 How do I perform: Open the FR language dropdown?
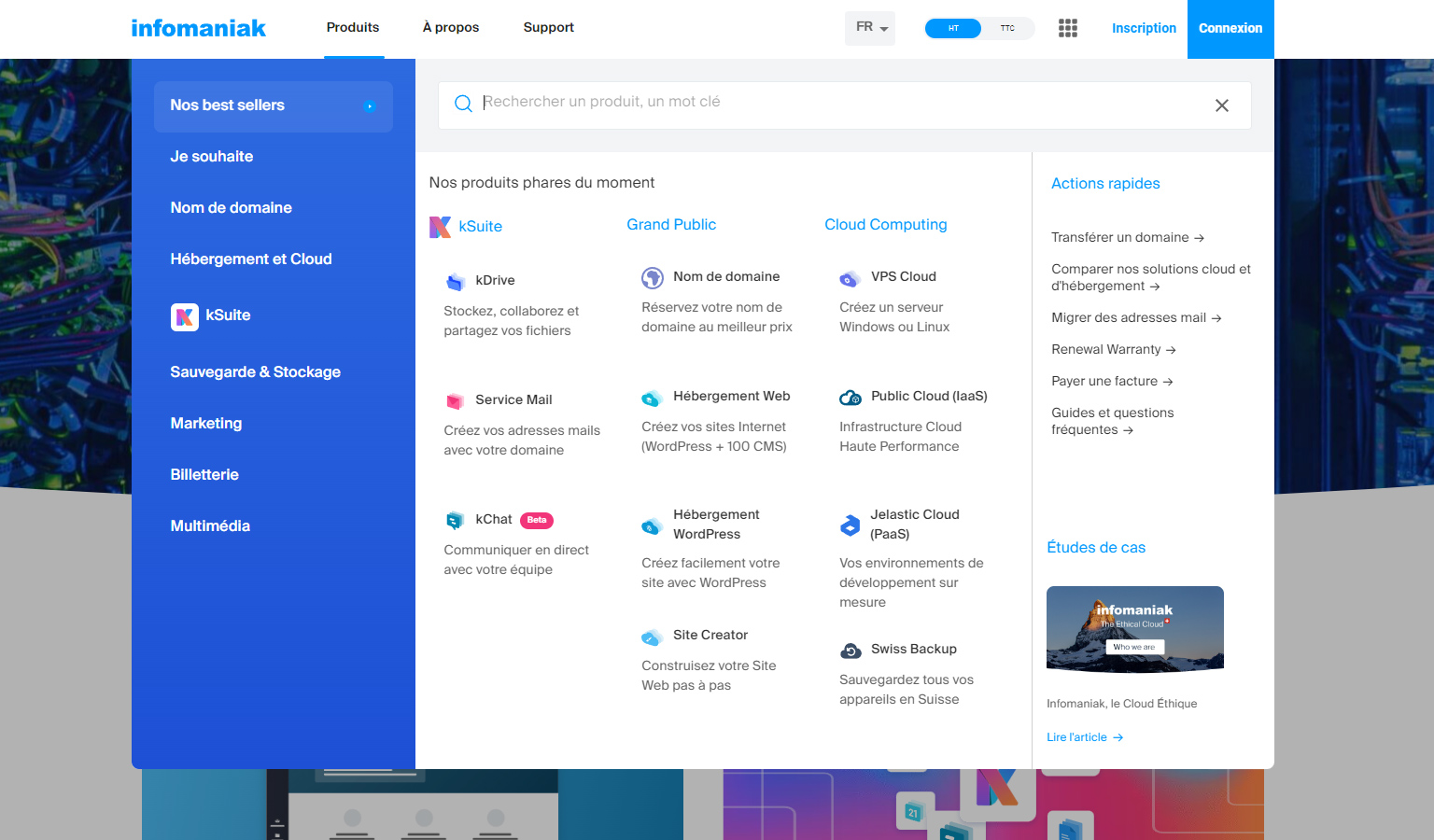tap(870, 28)
